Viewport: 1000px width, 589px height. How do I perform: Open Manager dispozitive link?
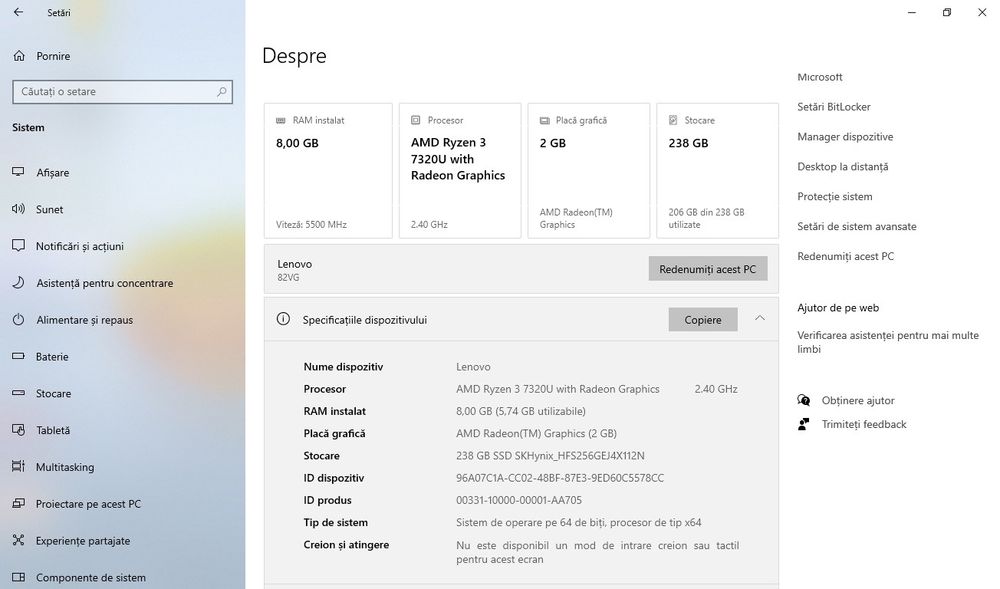pos(845,137)
